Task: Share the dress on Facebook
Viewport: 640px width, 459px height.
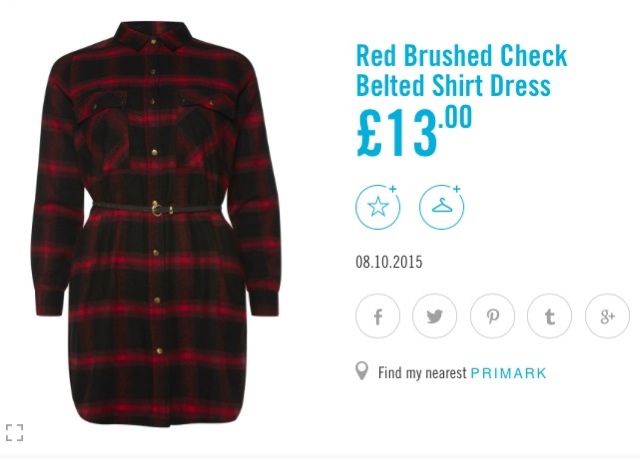Action: pos(378,316)
